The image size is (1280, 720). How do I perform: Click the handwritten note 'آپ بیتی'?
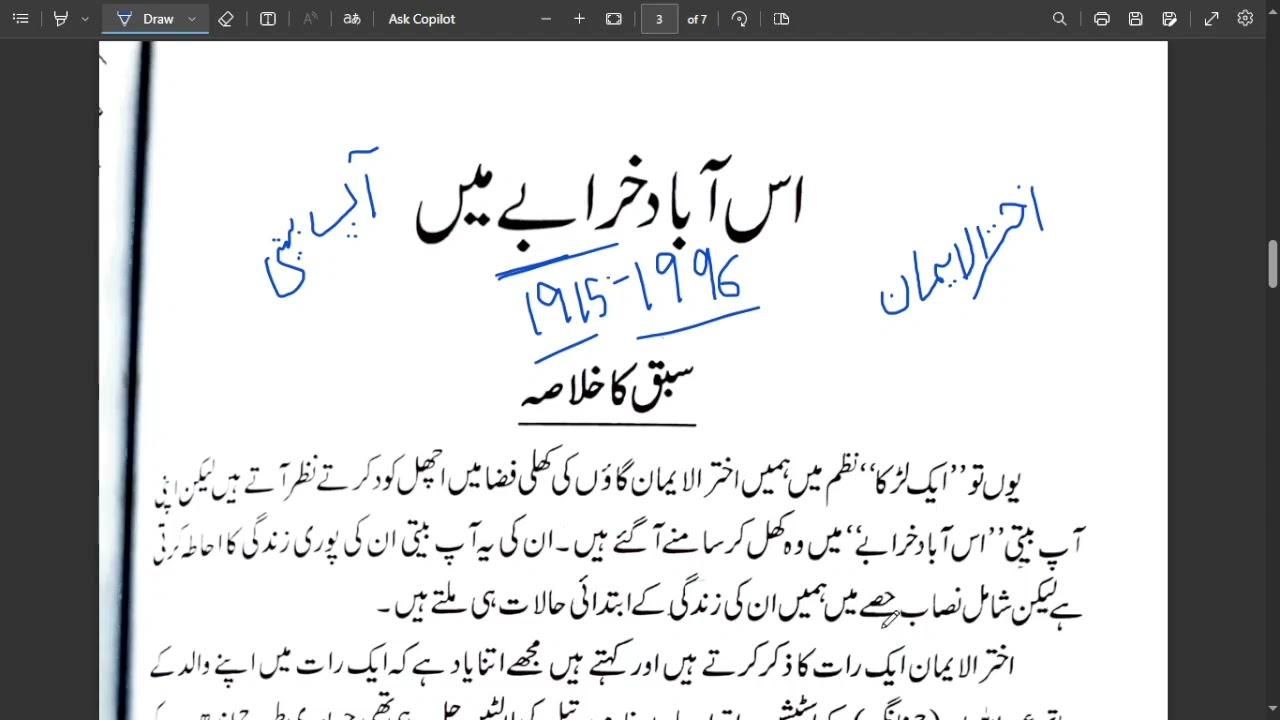tap(320, 222)
